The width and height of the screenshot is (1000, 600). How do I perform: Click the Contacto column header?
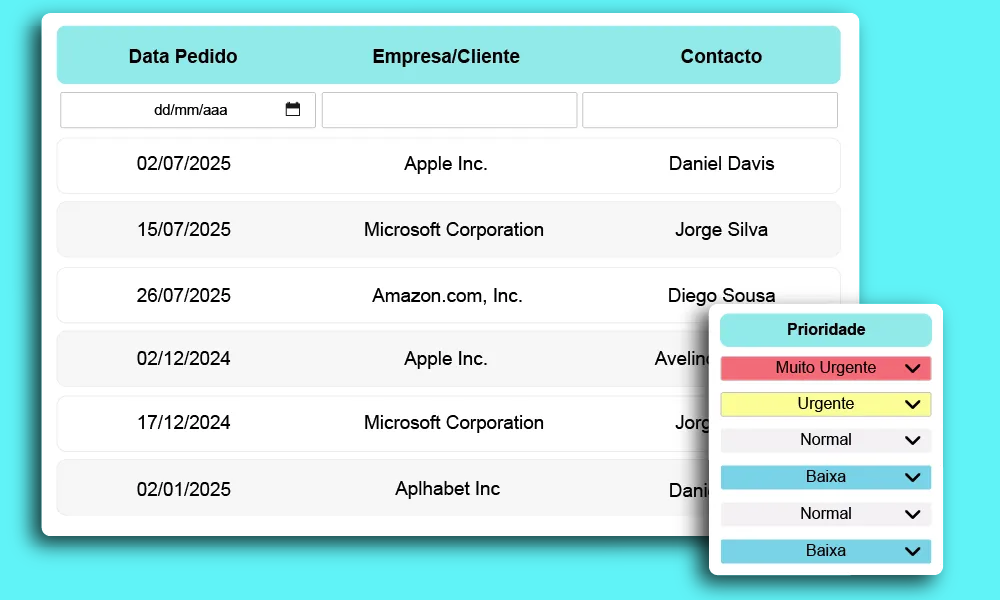click(721, 57)
